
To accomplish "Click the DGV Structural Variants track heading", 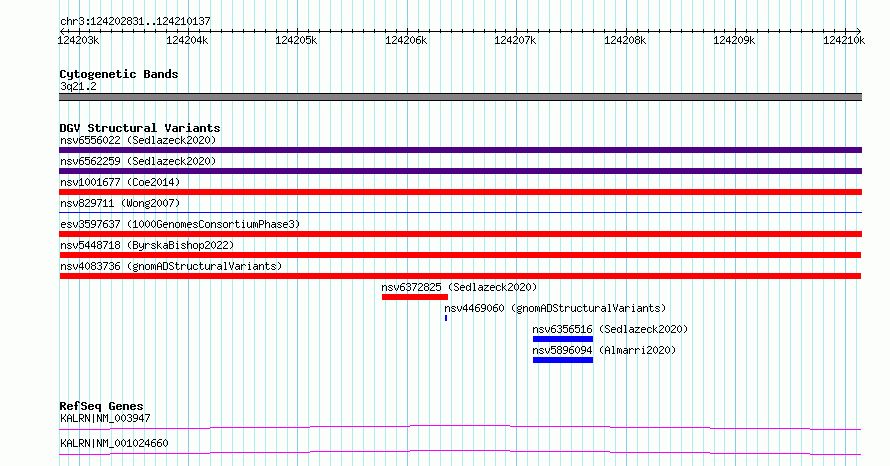I will (x=140, y=128).
